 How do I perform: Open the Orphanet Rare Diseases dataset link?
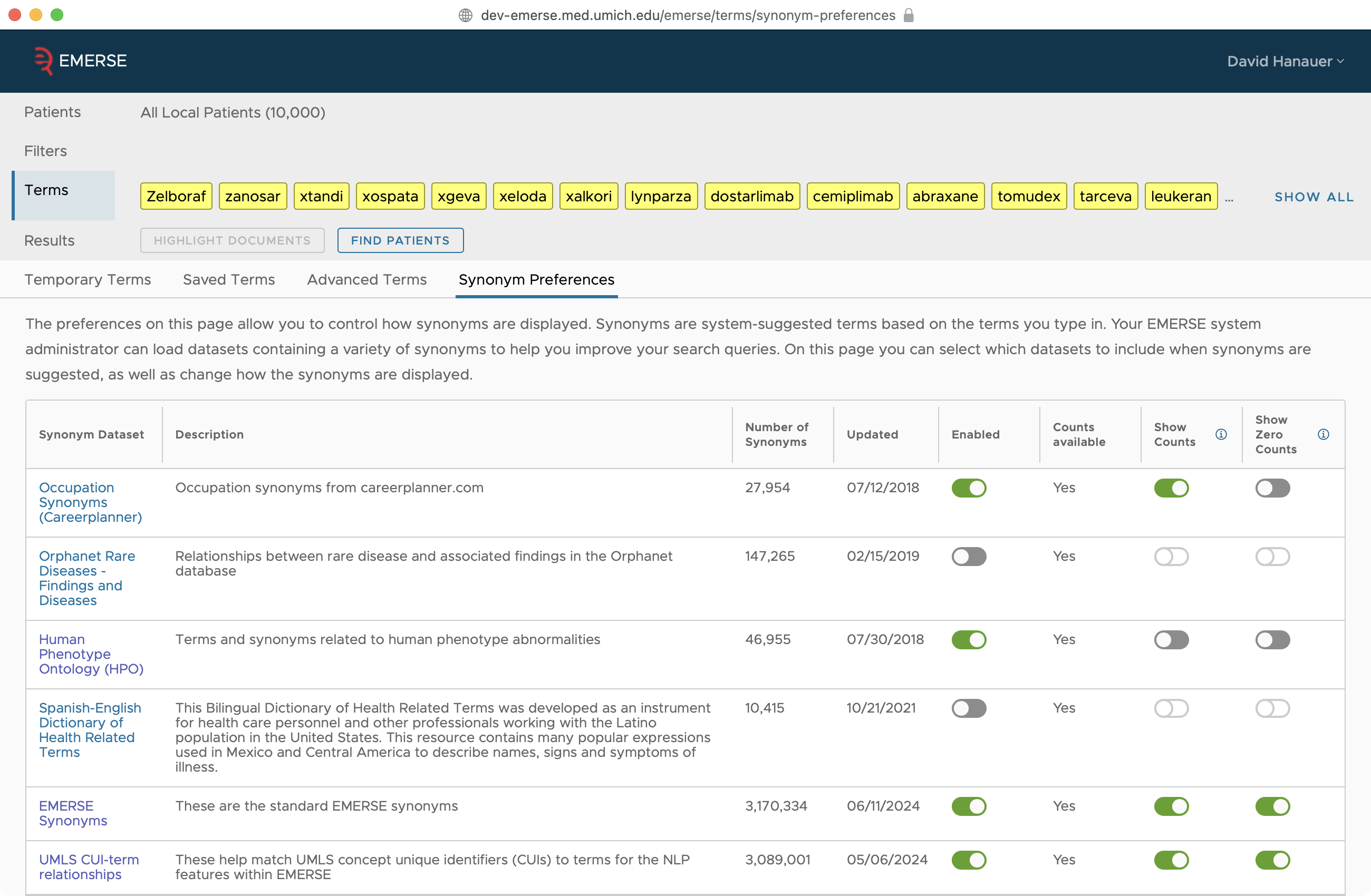click(87, 578)
